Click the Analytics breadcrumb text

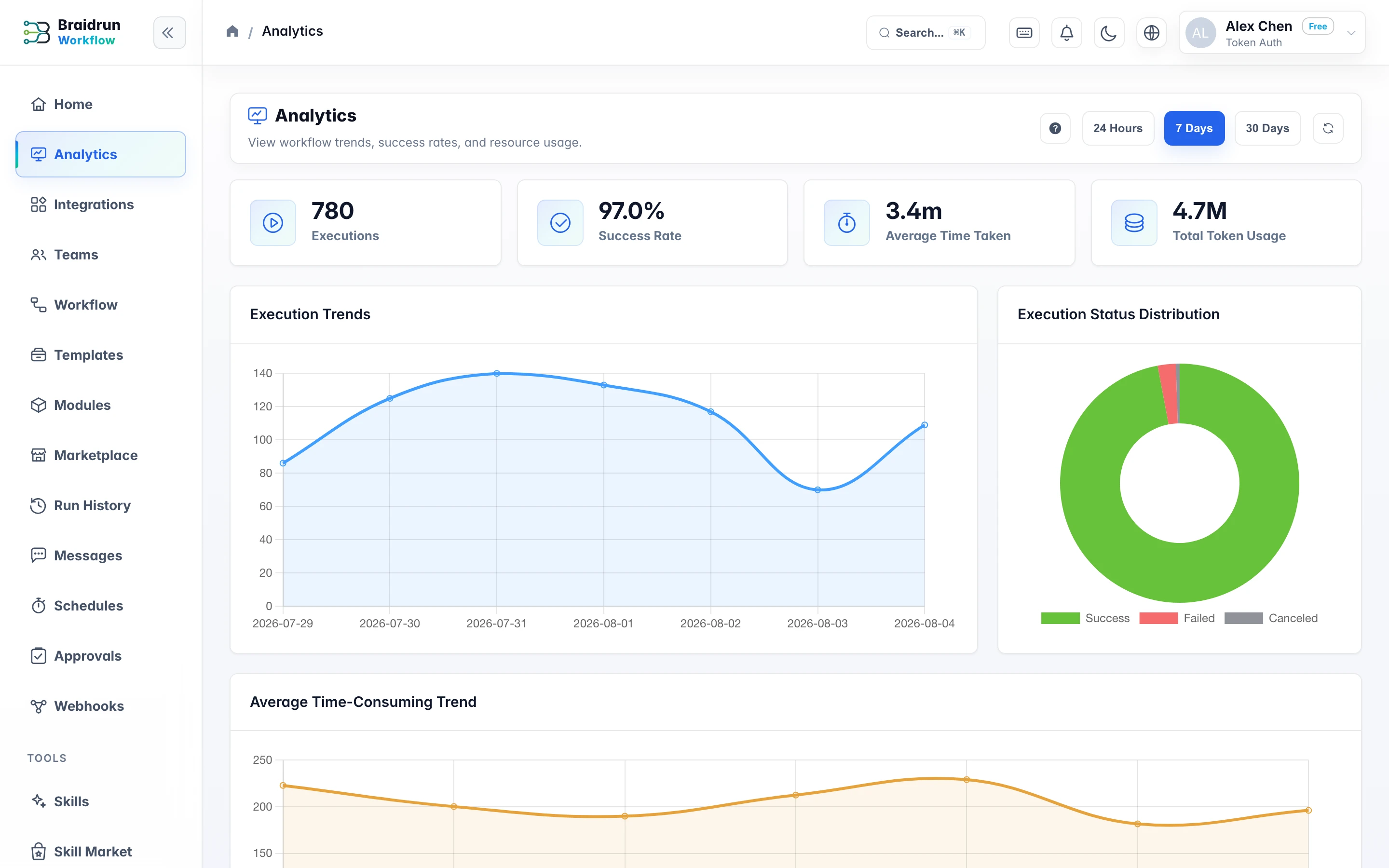pyautogui.click(x=292, y=31)
